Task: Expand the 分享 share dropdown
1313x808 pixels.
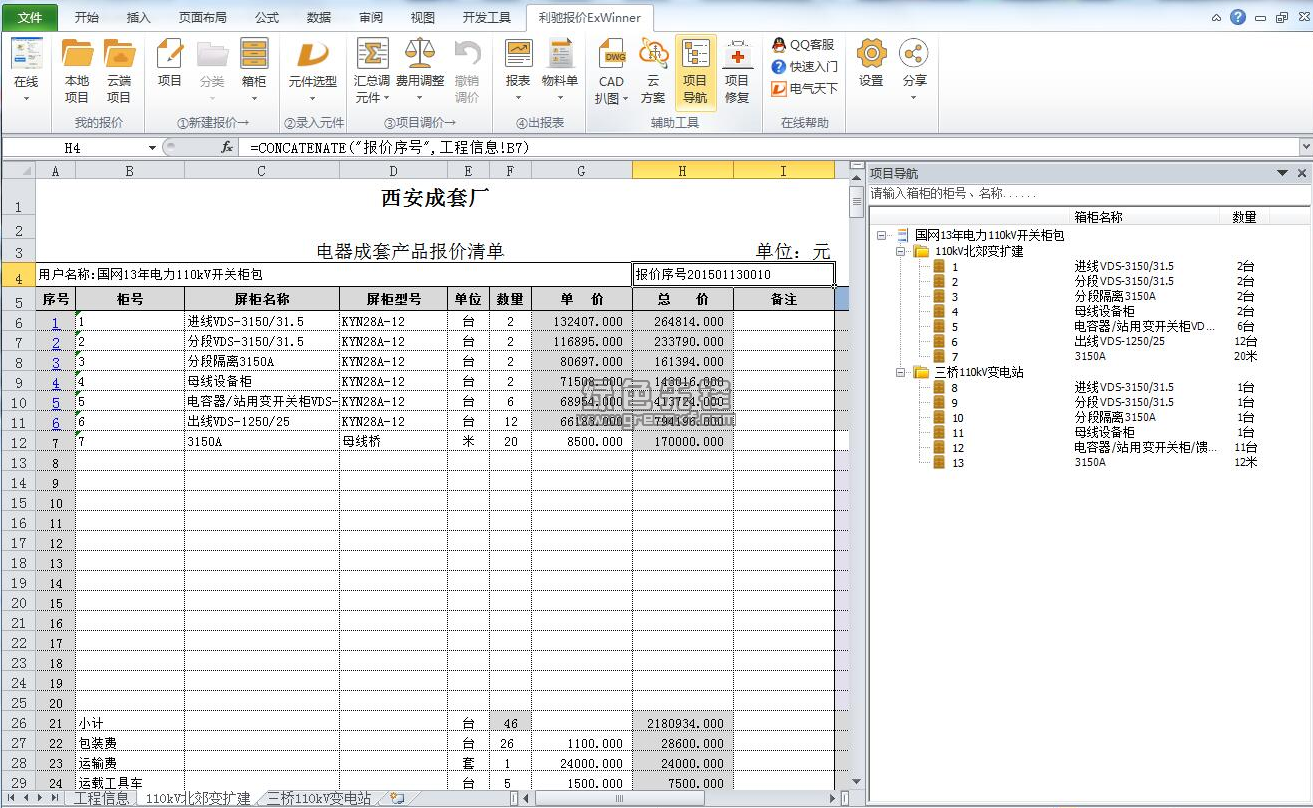Action: pyautogui.click(x=914, y=98)
